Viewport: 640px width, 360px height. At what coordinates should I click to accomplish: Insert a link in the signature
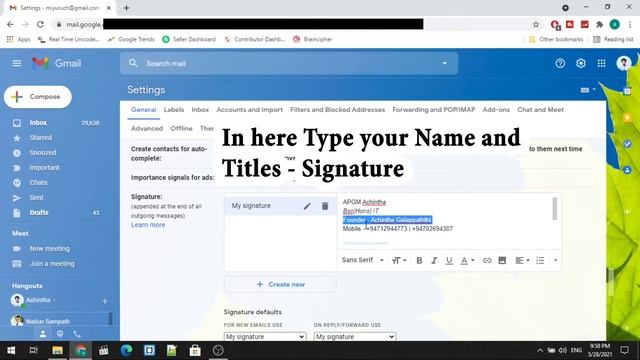click(x=487, y=260)
